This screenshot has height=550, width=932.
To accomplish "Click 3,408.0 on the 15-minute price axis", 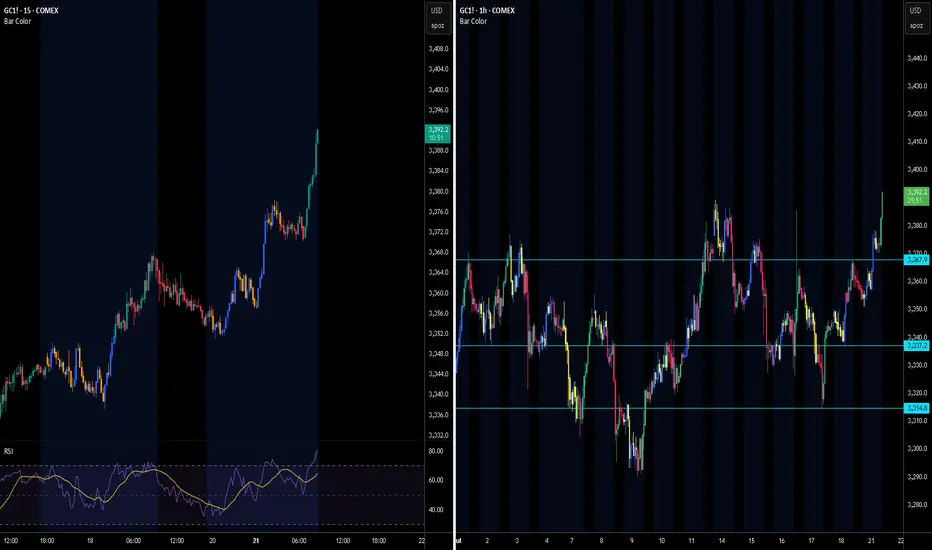I will click(x=439, y=49).
